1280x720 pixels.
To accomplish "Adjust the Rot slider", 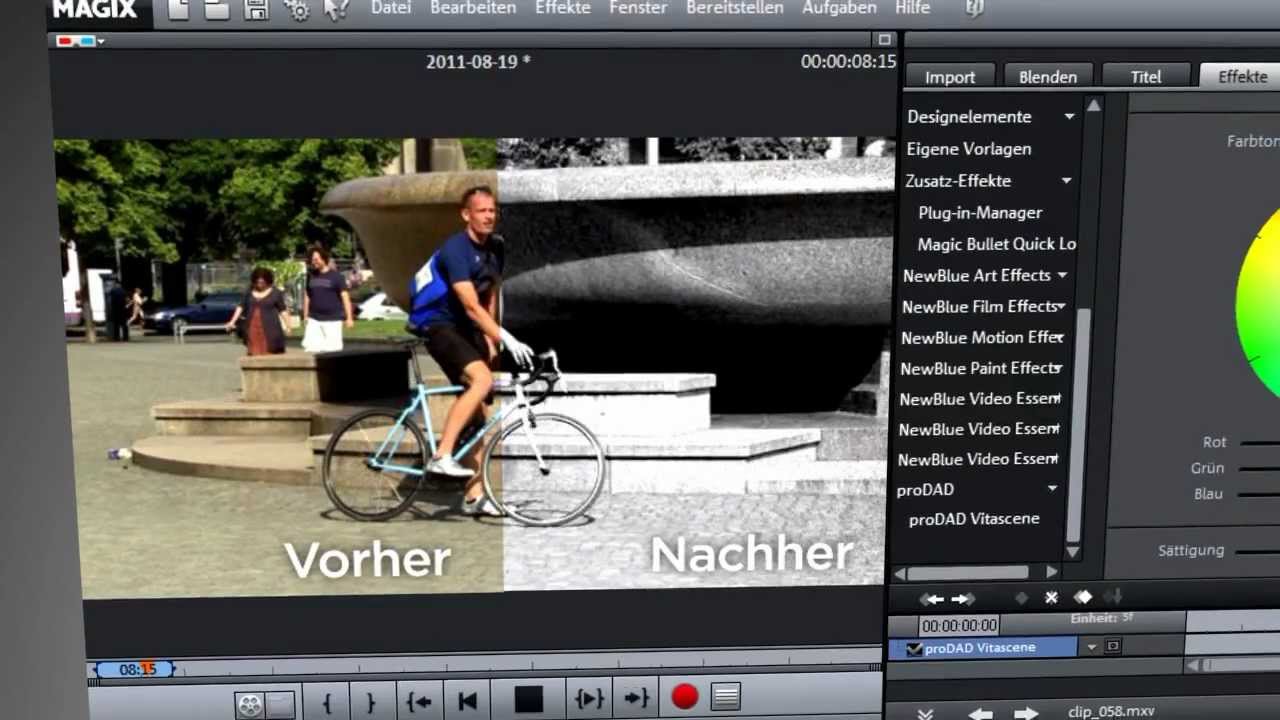I will click(x=1259, y=442).
